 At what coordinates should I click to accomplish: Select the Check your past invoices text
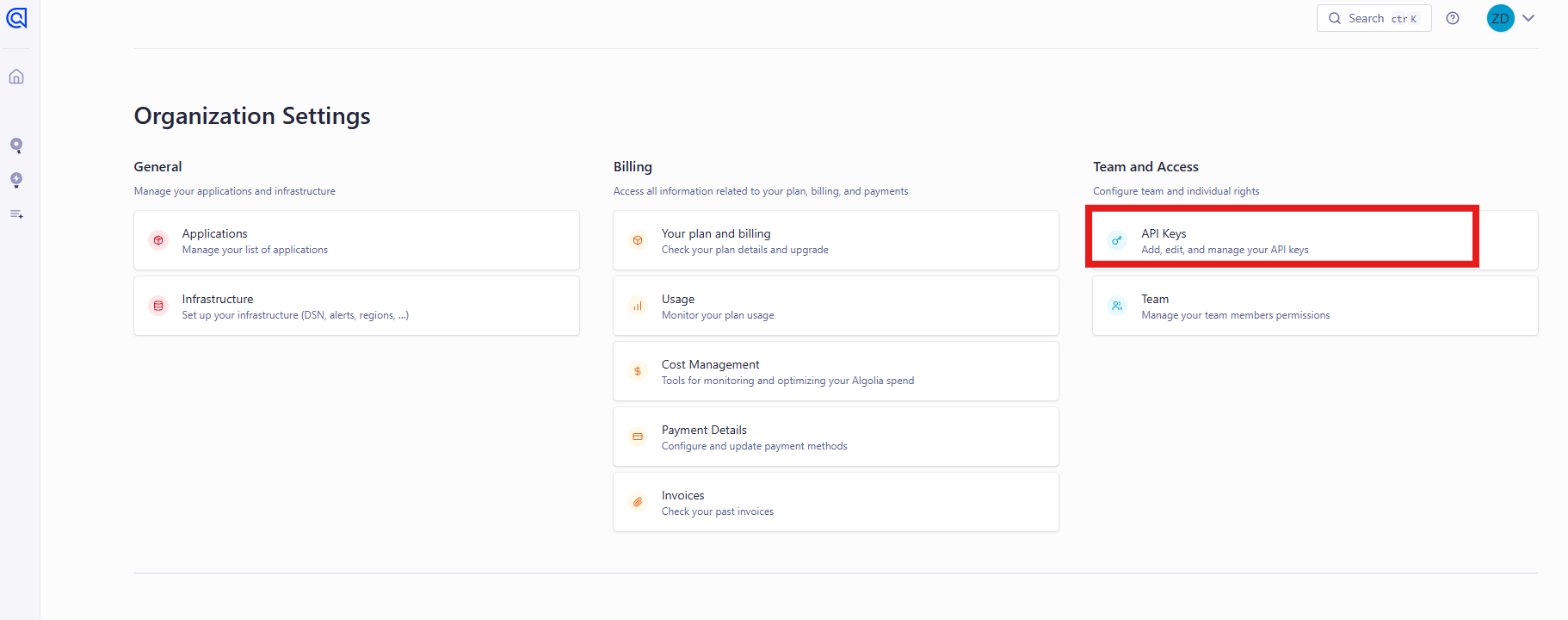(718, 512)
